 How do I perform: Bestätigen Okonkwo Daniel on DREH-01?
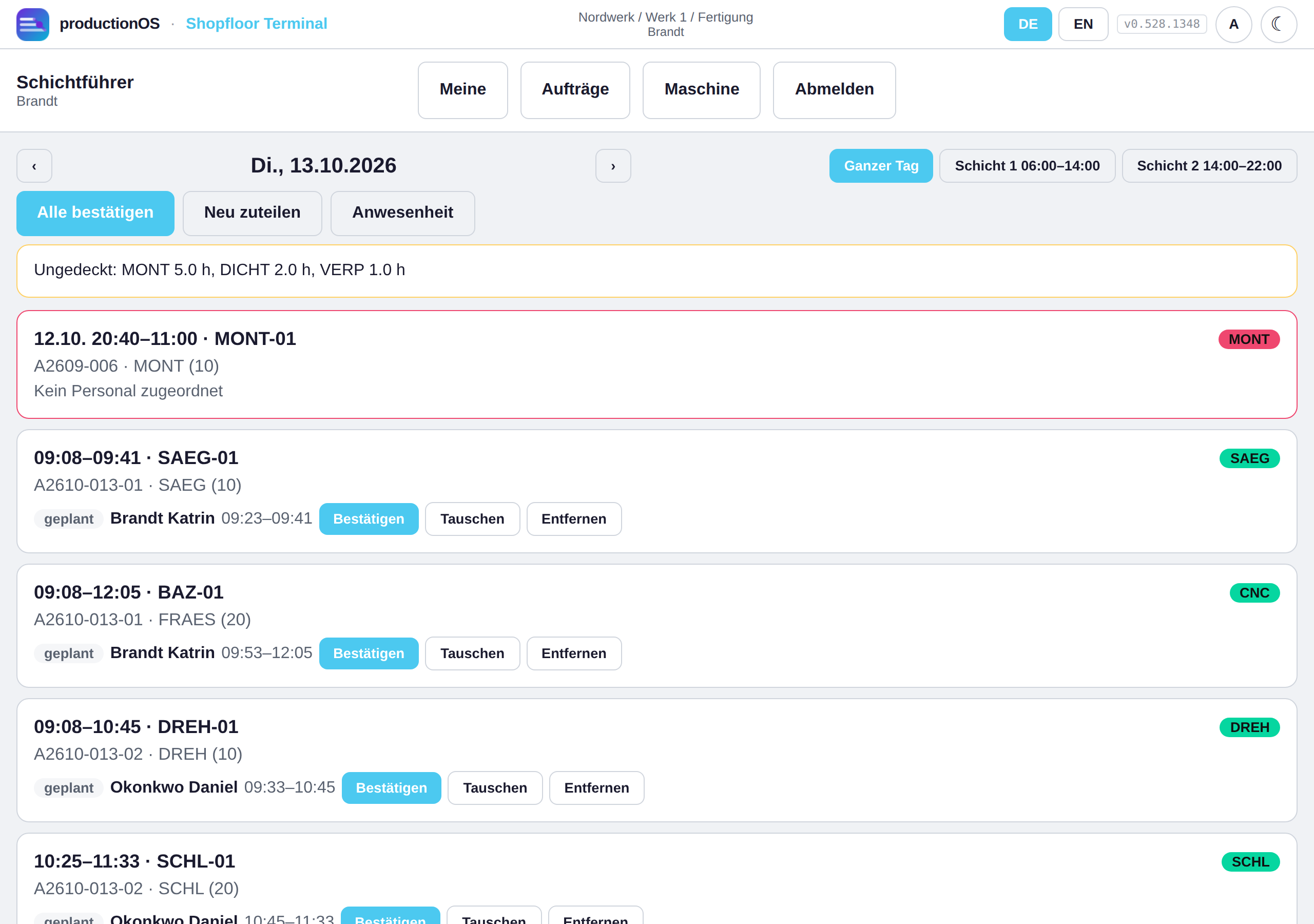[392, 788]
